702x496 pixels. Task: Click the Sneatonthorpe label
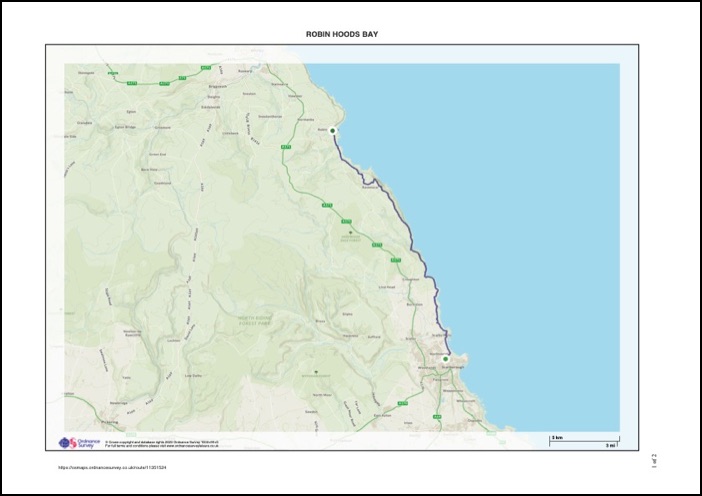tap(270, 117)
